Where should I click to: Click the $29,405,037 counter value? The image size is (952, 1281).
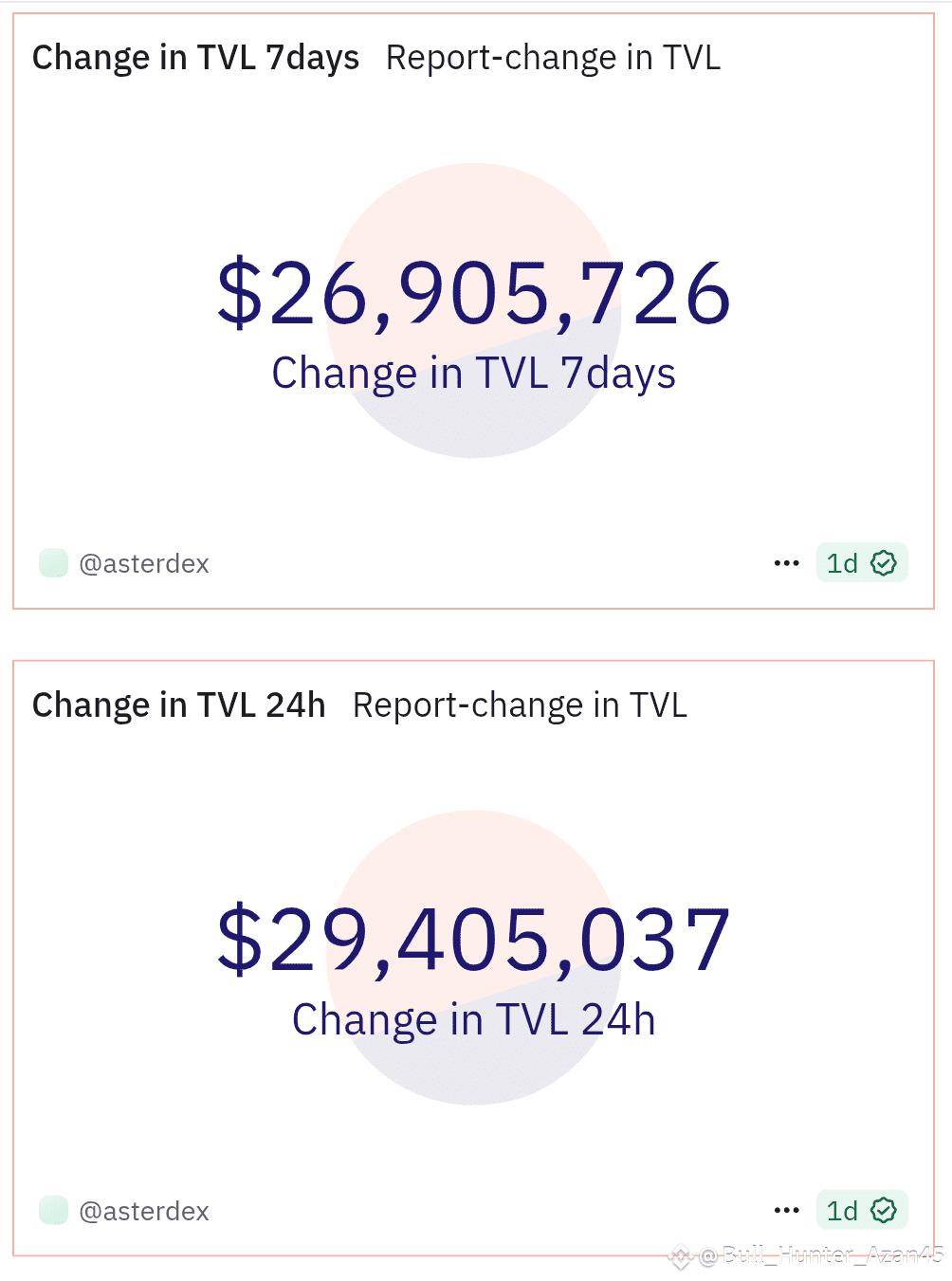pyautogui.click(x=474, y=941)
